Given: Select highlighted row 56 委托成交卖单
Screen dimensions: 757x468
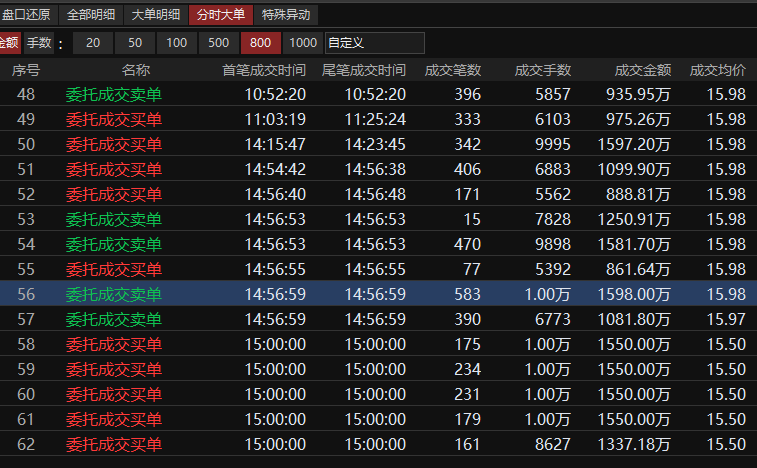Looking at the screenshot, I should coord(378,295).
